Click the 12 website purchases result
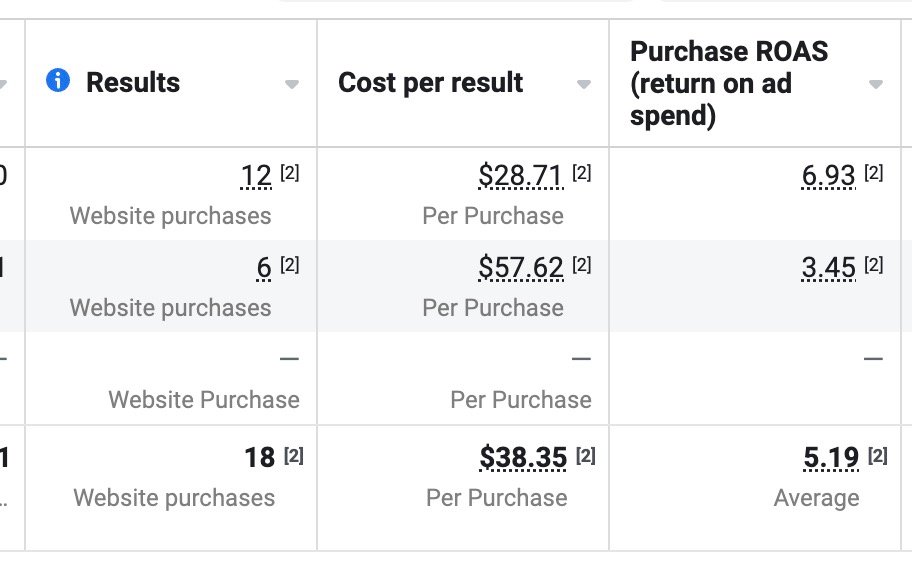 coord(256,177)
